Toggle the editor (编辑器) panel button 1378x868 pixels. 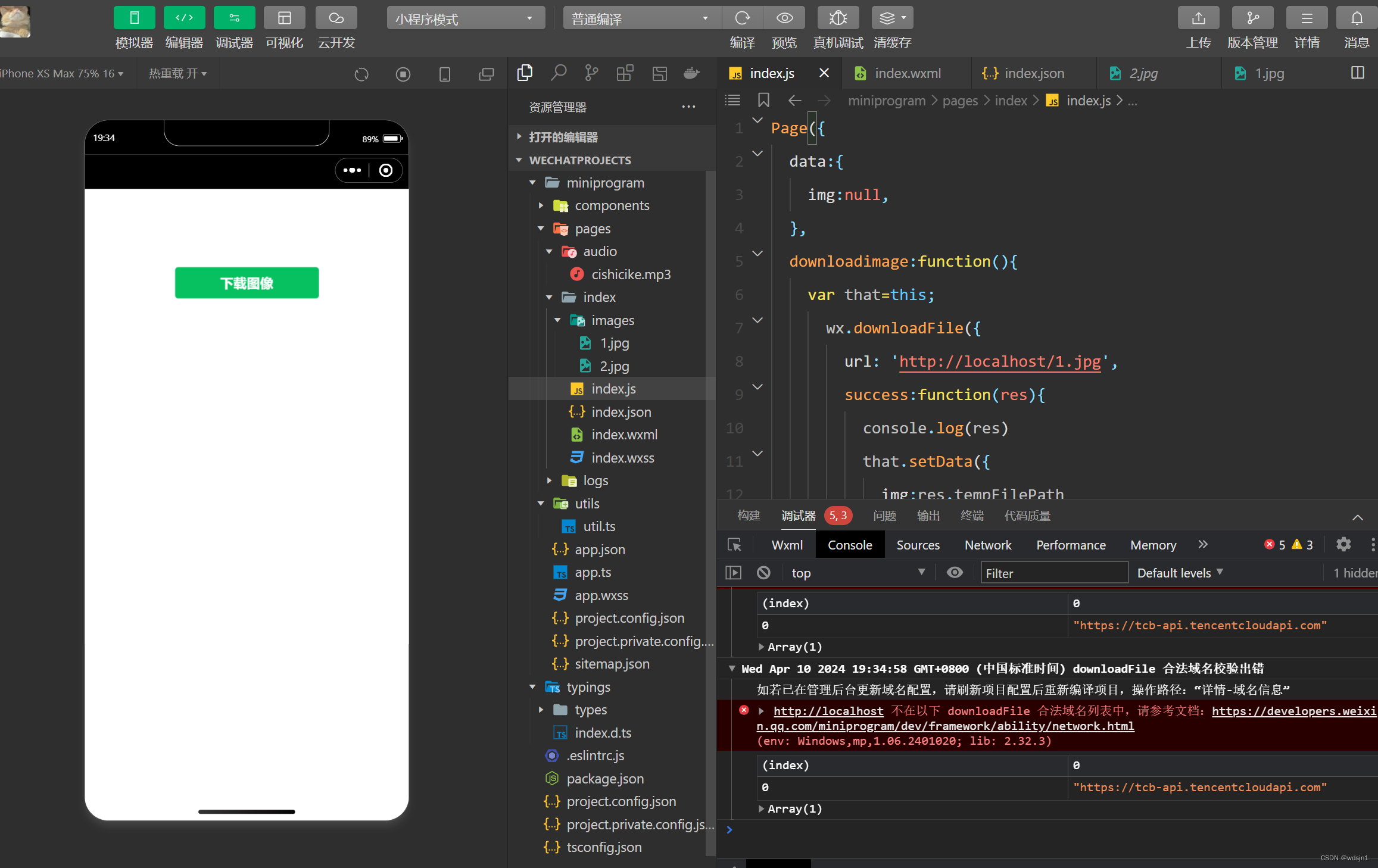coord(184,18)
